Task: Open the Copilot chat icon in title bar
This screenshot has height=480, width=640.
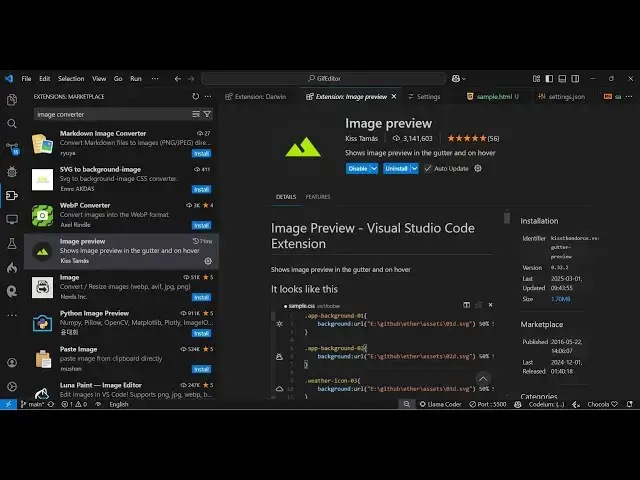Action: [456, 78]
